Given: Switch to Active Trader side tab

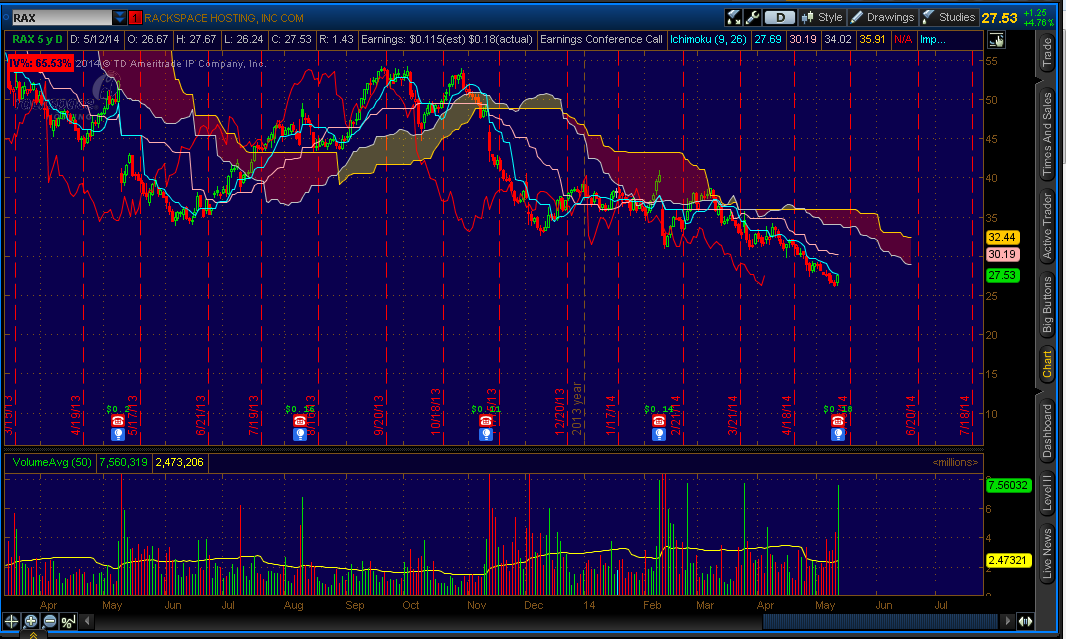Looking at the screenshot, I should [1048, 226].
